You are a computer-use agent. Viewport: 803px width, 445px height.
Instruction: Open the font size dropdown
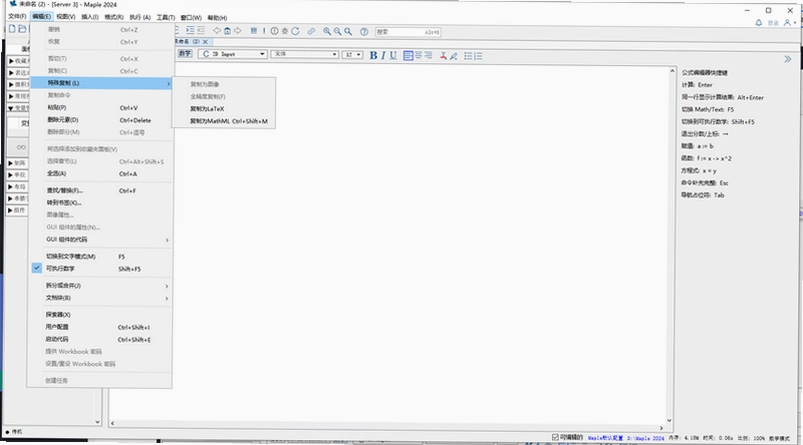pos(352,54)
